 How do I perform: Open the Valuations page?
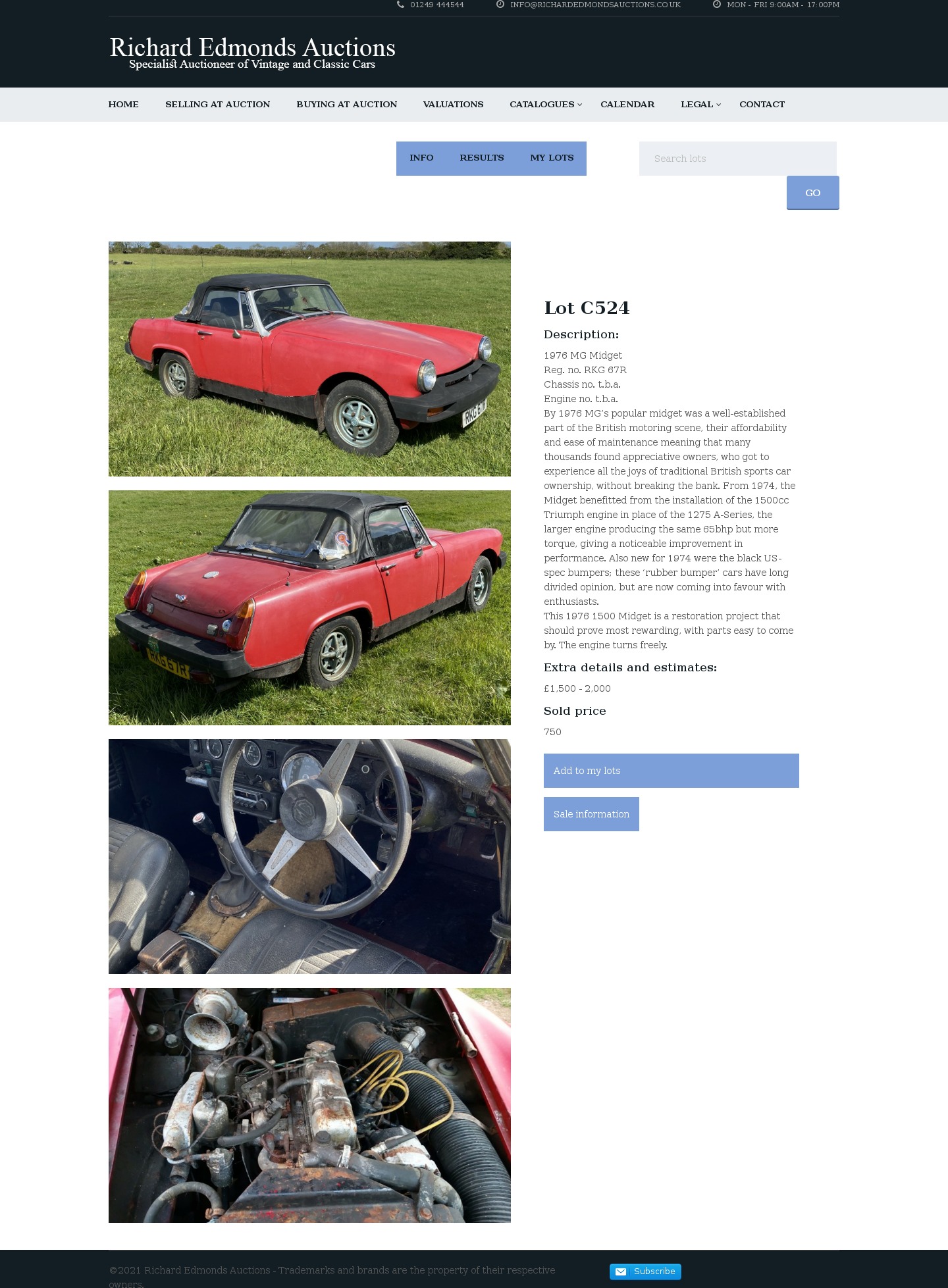click(x=454, y=105)
